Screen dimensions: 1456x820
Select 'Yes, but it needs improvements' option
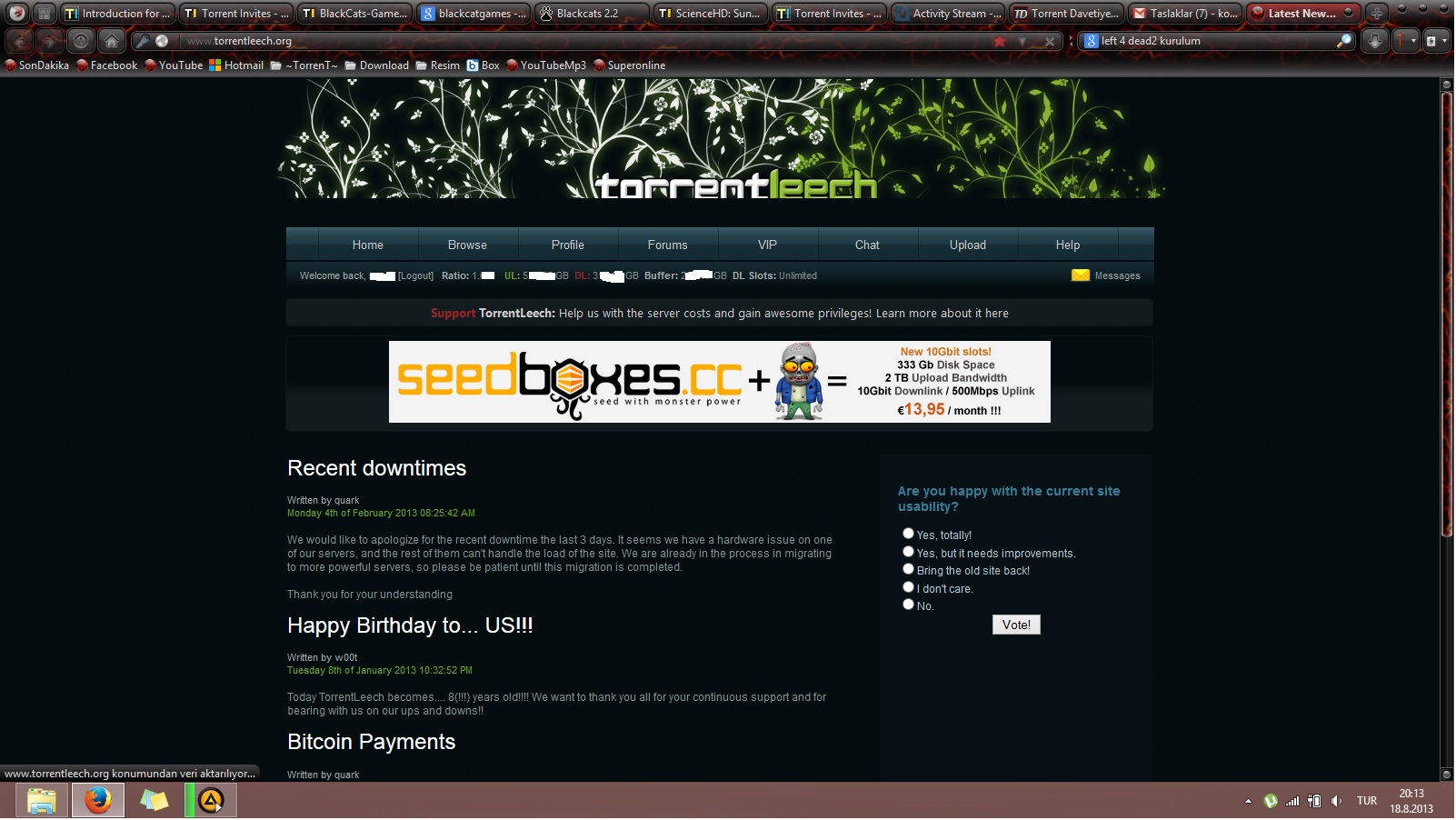click(x=908, y=552)
